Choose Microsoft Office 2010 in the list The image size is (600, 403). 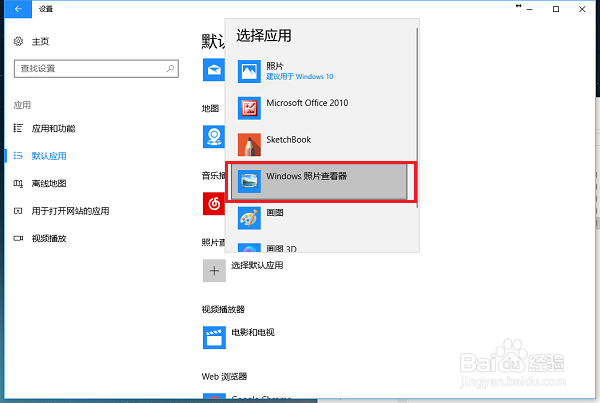point(321,108)
